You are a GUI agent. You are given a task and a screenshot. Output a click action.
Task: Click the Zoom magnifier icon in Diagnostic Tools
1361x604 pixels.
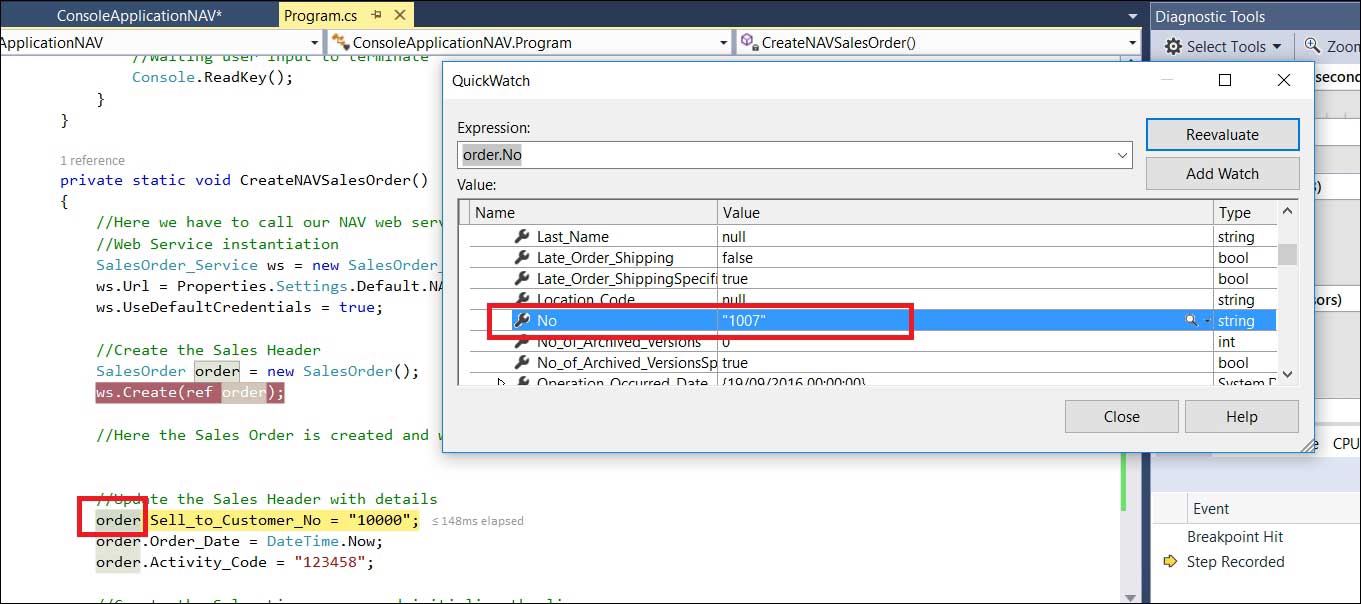point(1313,46)
